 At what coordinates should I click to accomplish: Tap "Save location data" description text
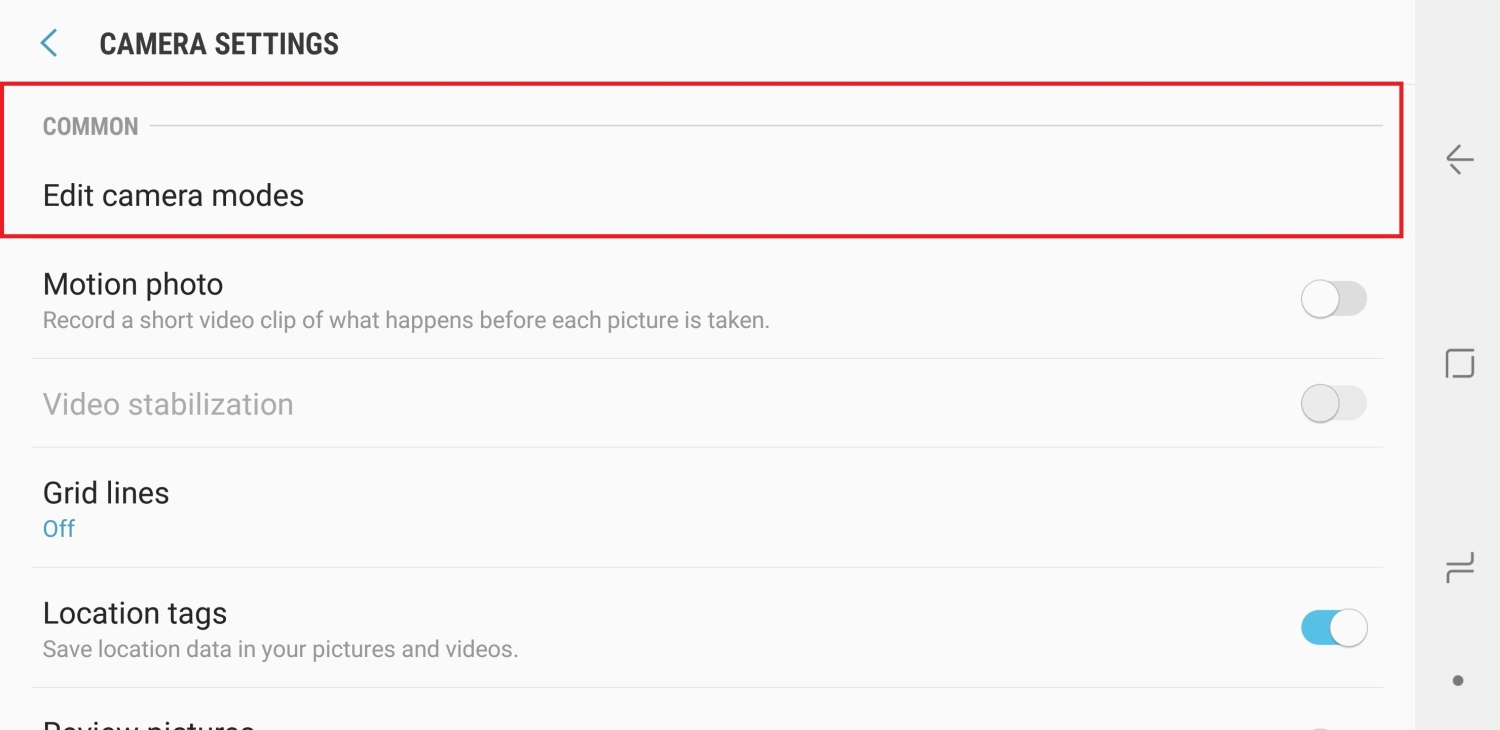280,650
